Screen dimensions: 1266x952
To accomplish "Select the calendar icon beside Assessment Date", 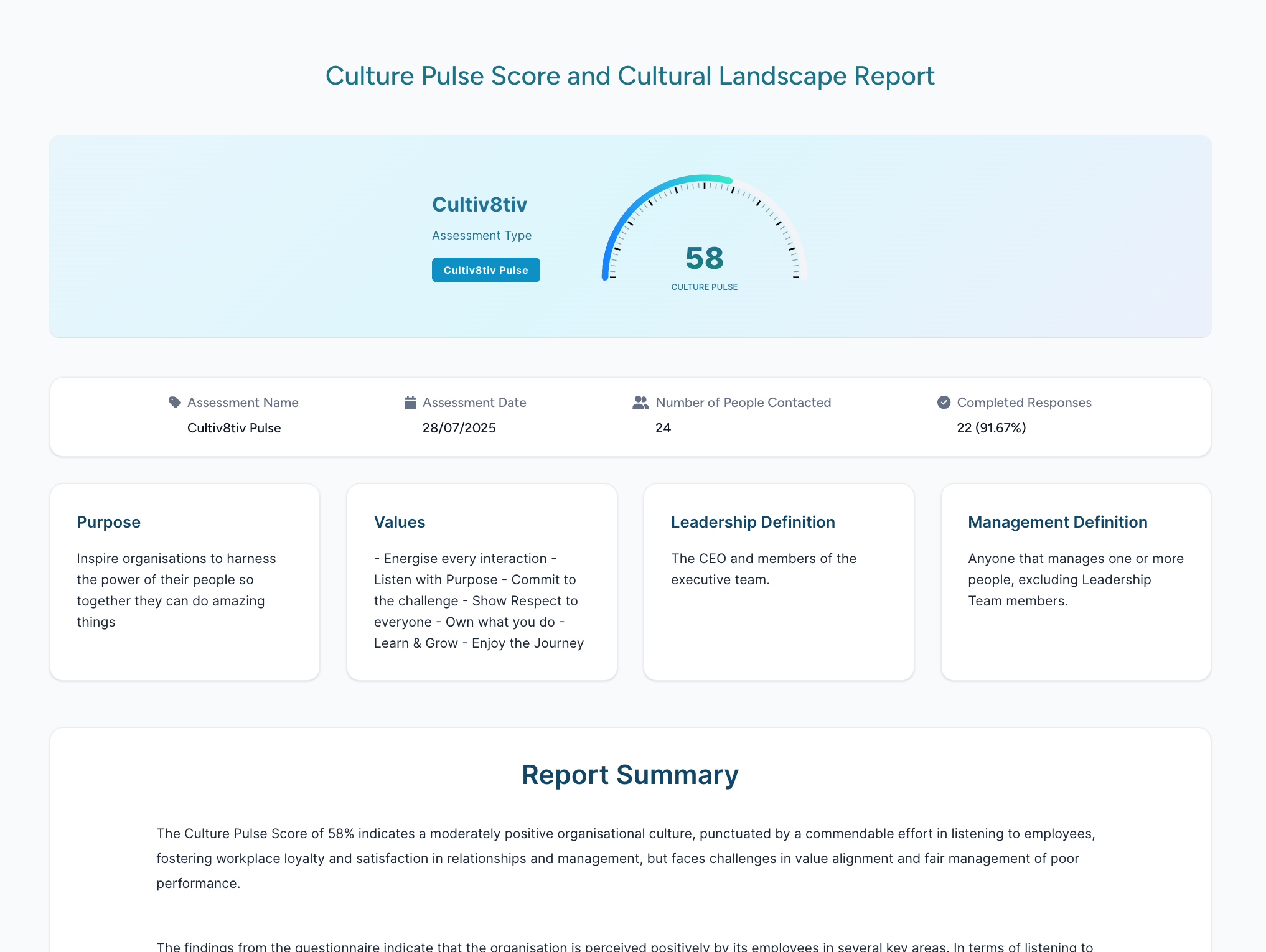I will (410, 402).
